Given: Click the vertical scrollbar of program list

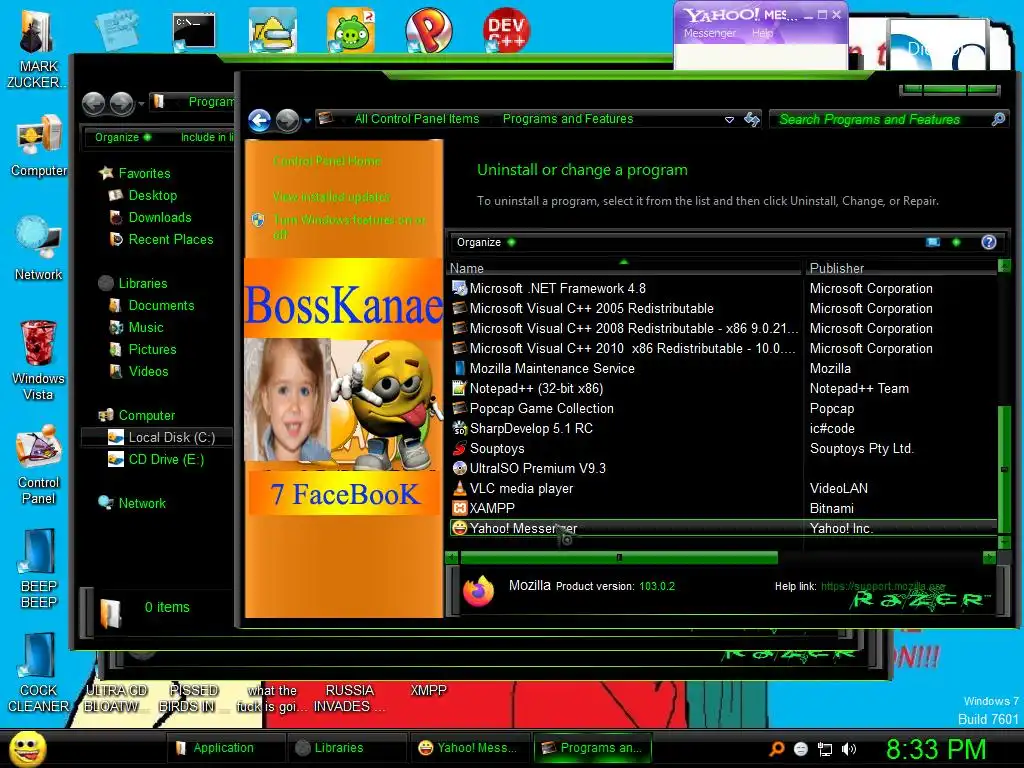Looking at the screenshot, I should coord(1004,469).
